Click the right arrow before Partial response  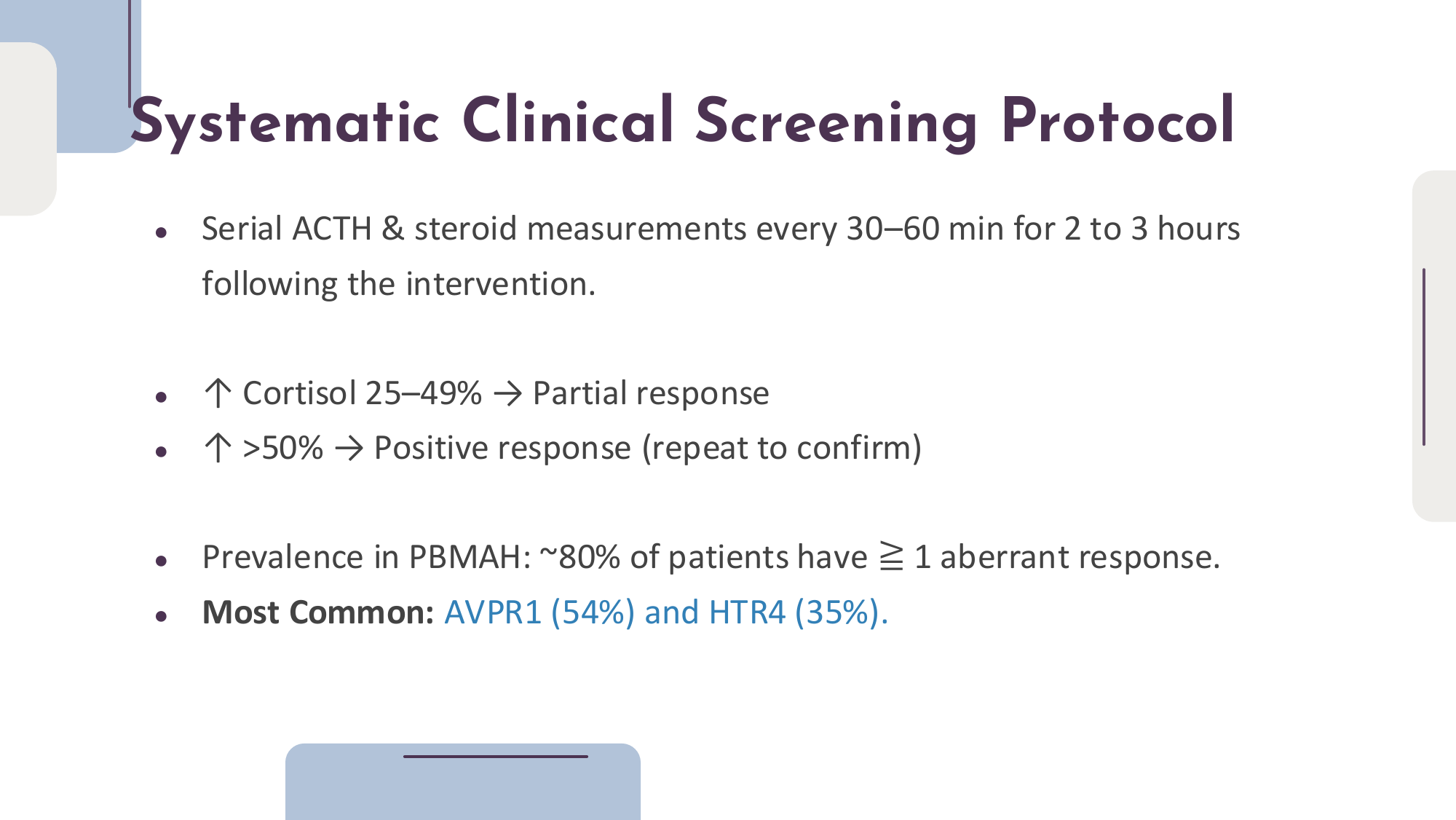507,394
